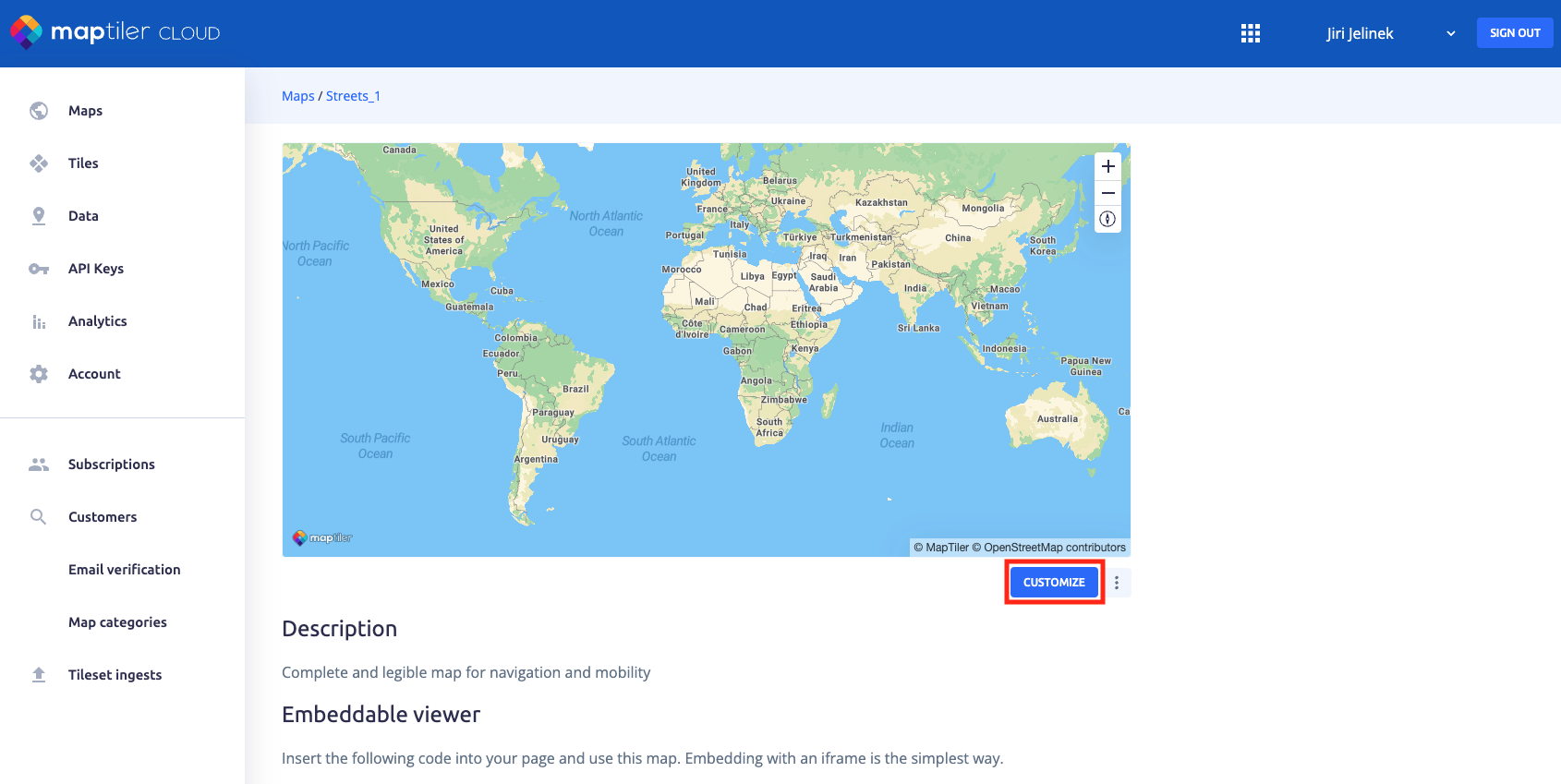Click the Tiles icon in sidebar
Screen dimensions: 1561x784
pyautogui.click(x=39, y=163)
